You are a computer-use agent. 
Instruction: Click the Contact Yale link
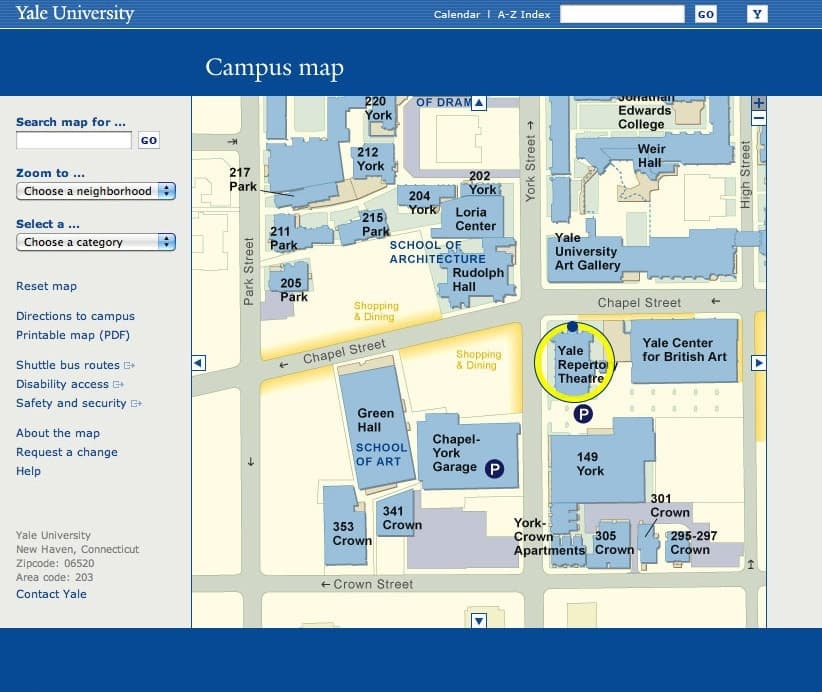[x=51, y=594]
